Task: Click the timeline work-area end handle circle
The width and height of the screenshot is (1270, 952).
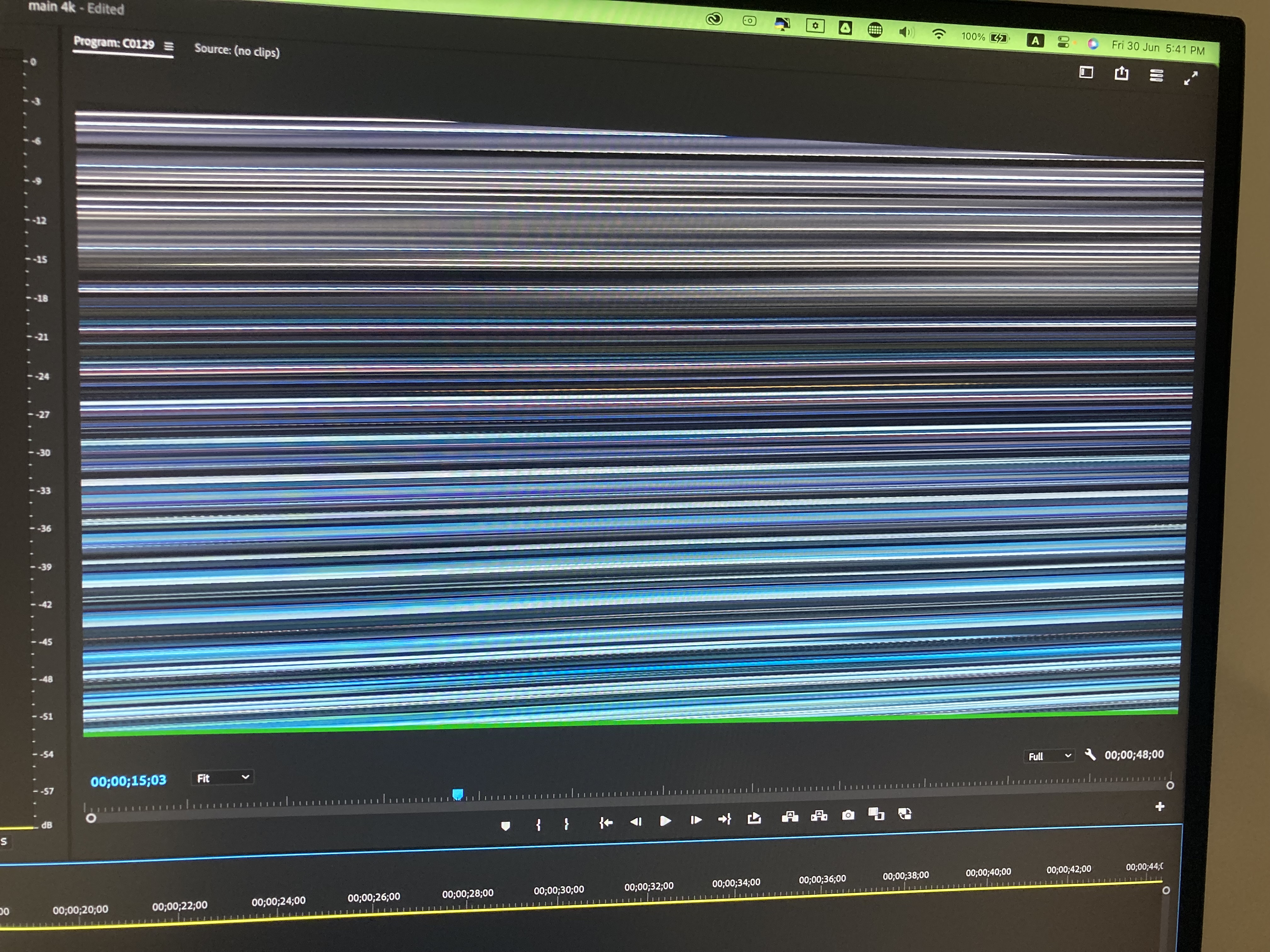Action: (x=1166, y=890)
